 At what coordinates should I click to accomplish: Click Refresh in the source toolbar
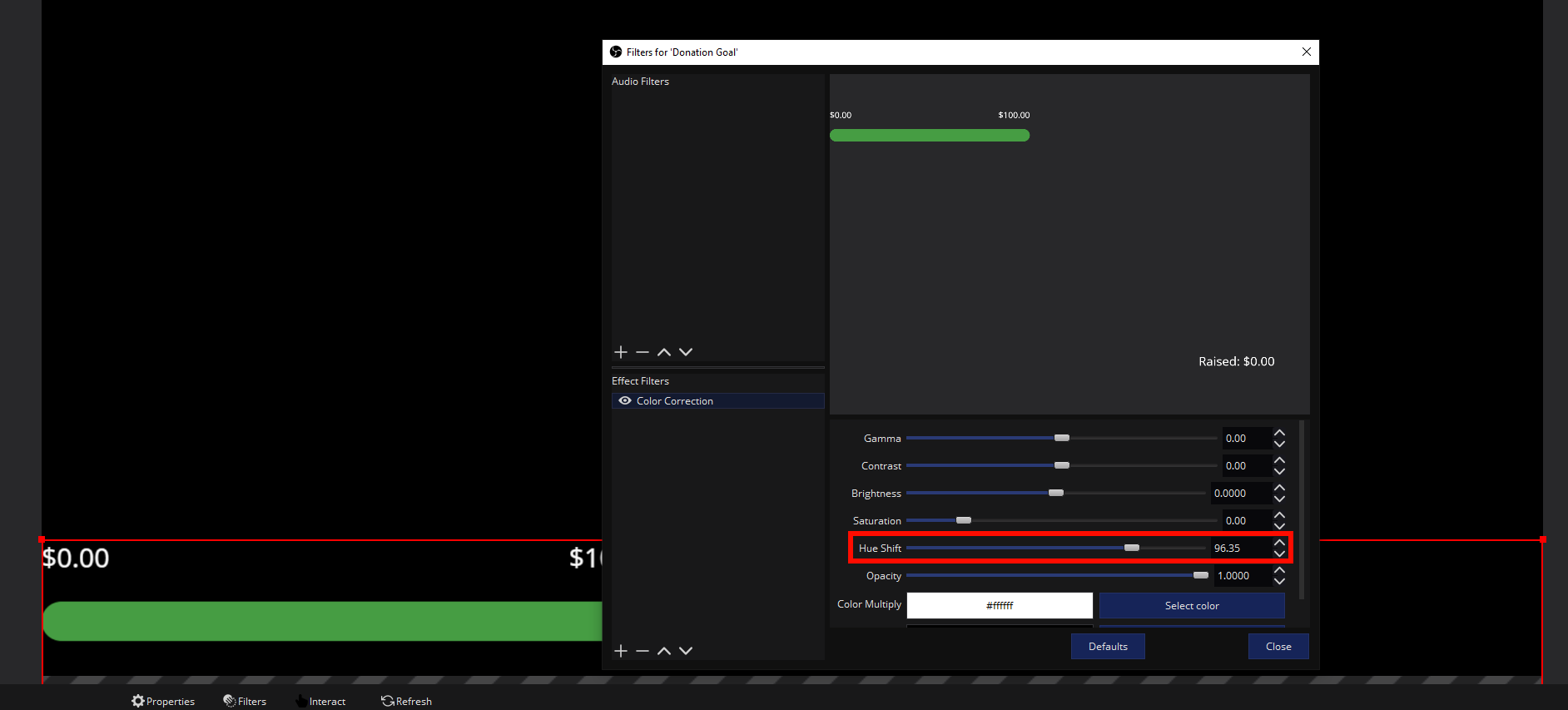pyautogui.click(x=407, y=701)
